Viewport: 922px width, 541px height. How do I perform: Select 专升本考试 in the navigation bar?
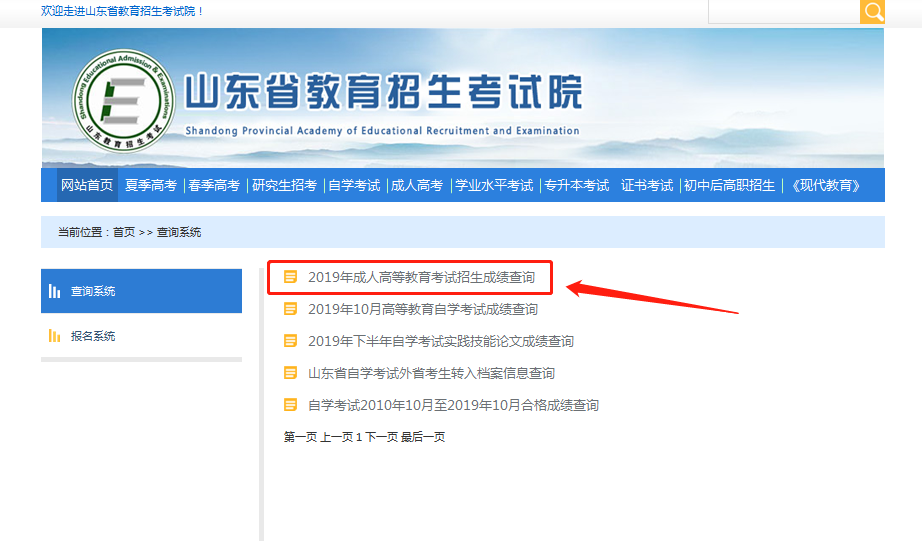576,185
